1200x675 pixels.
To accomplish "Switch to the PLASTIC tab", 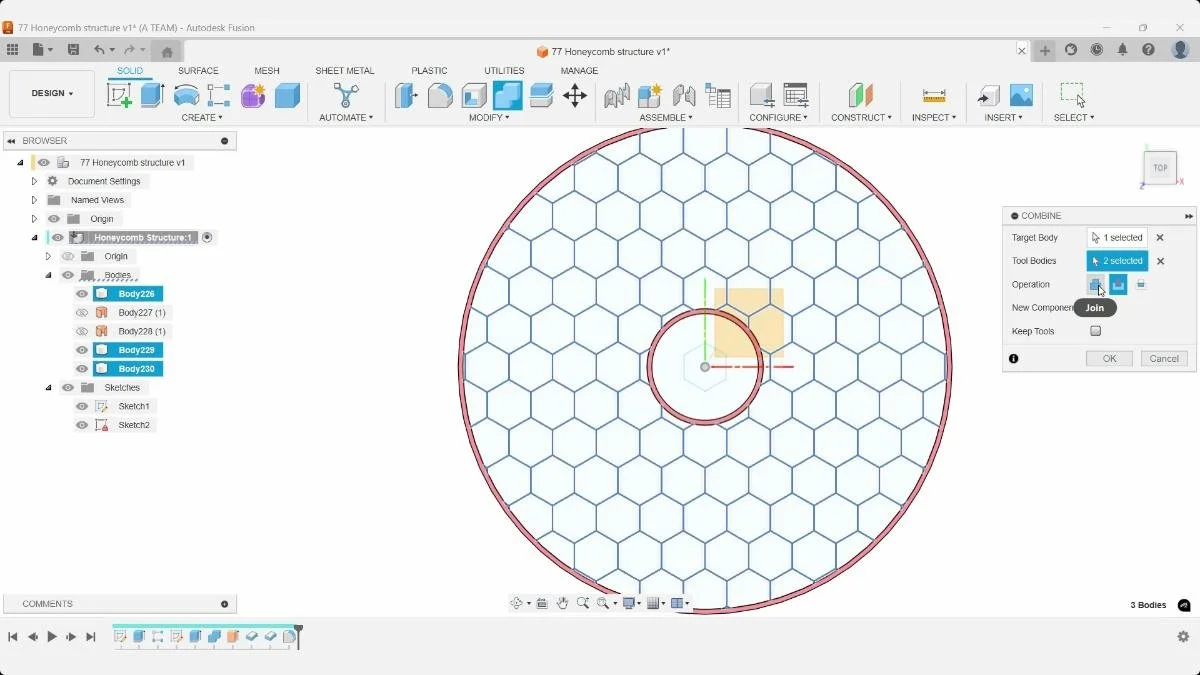I will 429,71.
